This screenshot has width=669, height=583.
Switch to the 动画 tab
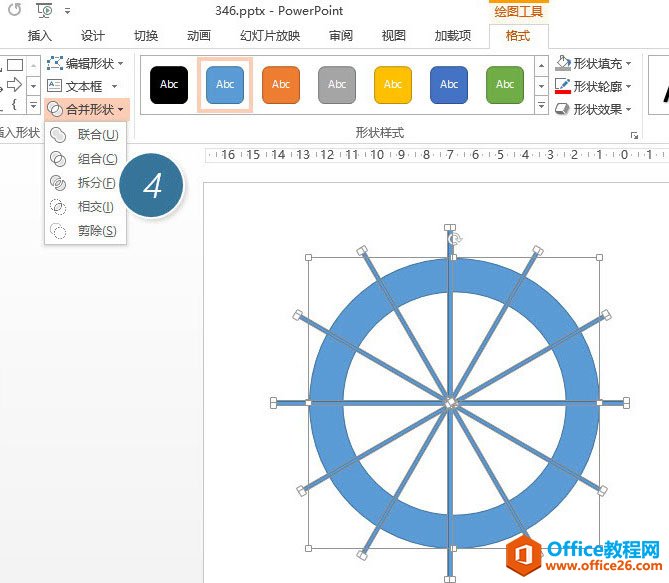tap(199, 36)
